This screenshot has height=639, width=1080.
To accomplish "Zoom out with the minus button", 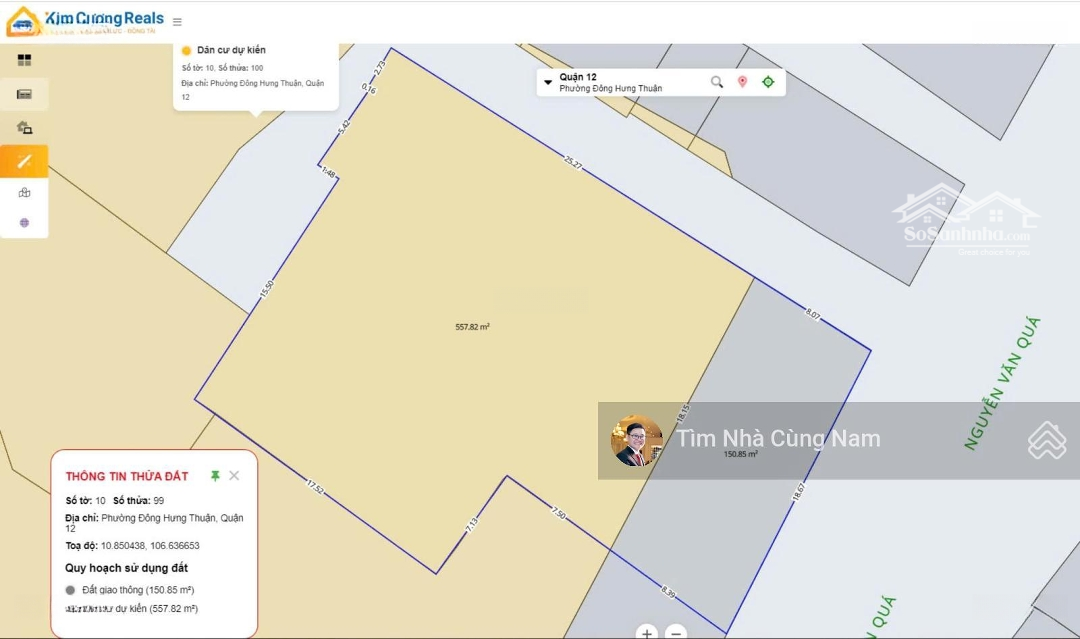I will pyautogui.click(x=676, y=632).
